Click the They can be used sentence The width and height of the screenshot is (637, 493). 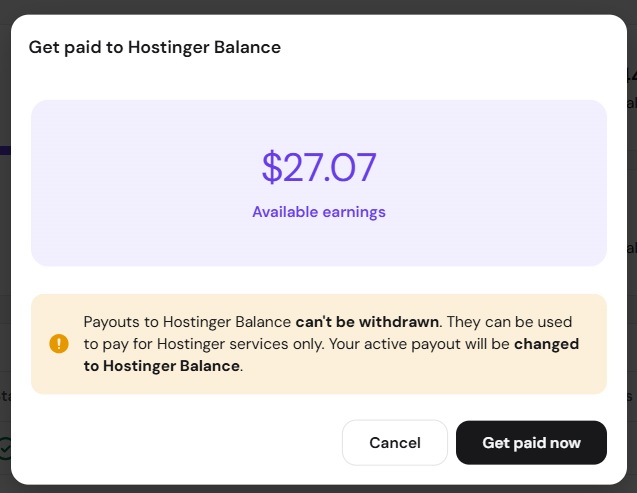point(509,322)
